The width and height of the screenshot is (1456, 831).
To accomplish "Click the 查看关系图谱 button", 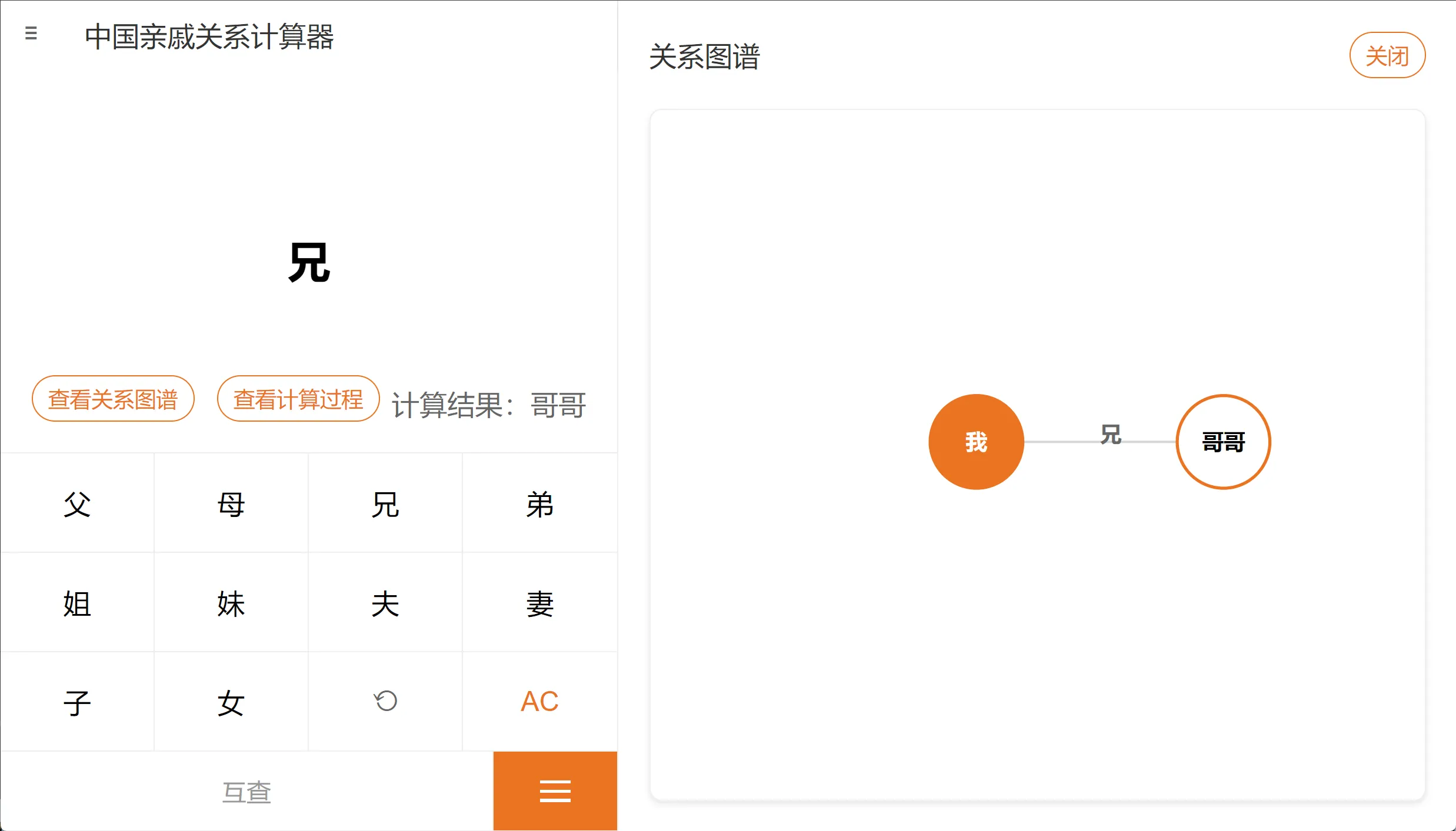I will tap(113, 399).
